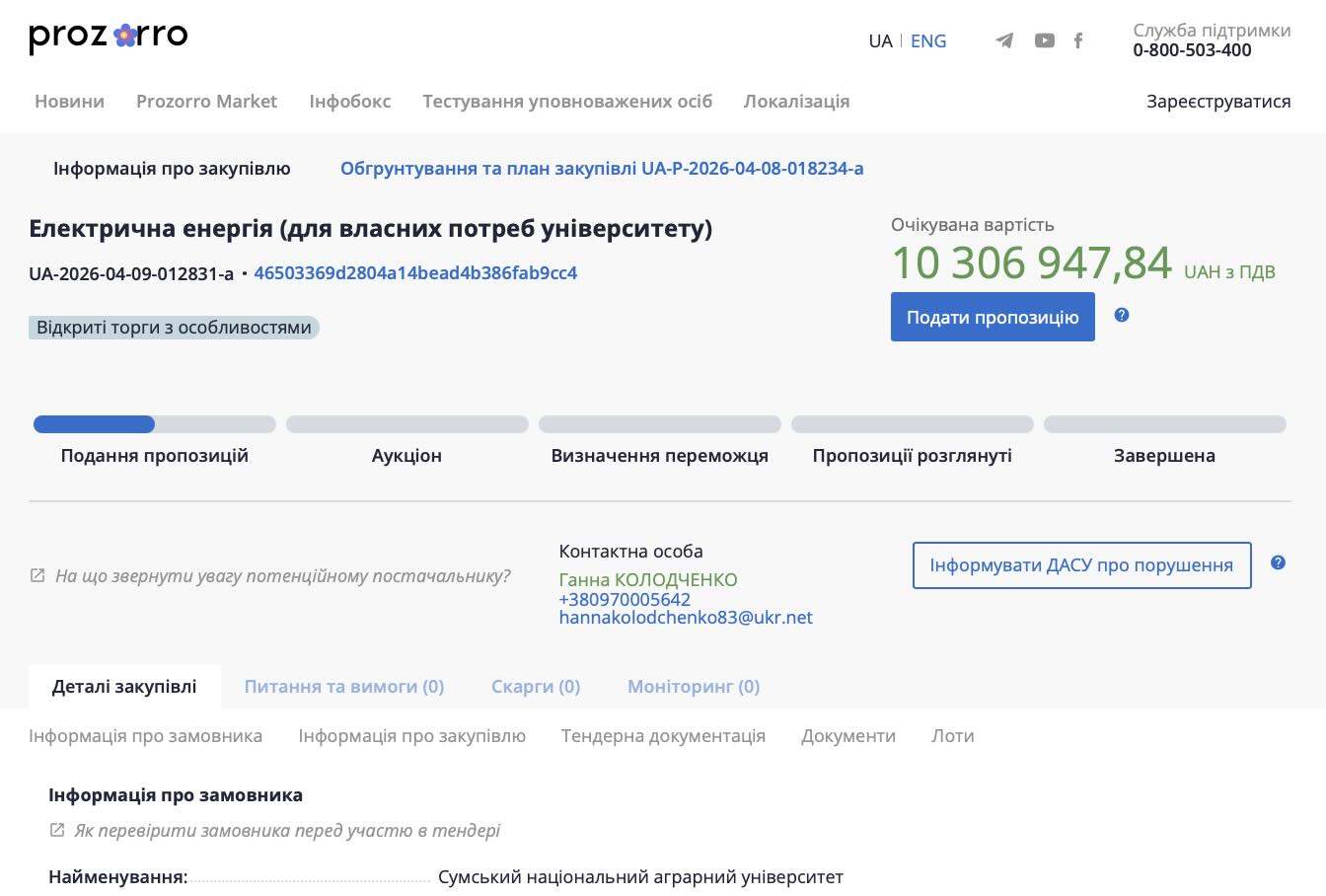This screenshot has width=1326, height=896.
Task: Open the Telegram channel icon
Action: click(x=1004, y=40)
